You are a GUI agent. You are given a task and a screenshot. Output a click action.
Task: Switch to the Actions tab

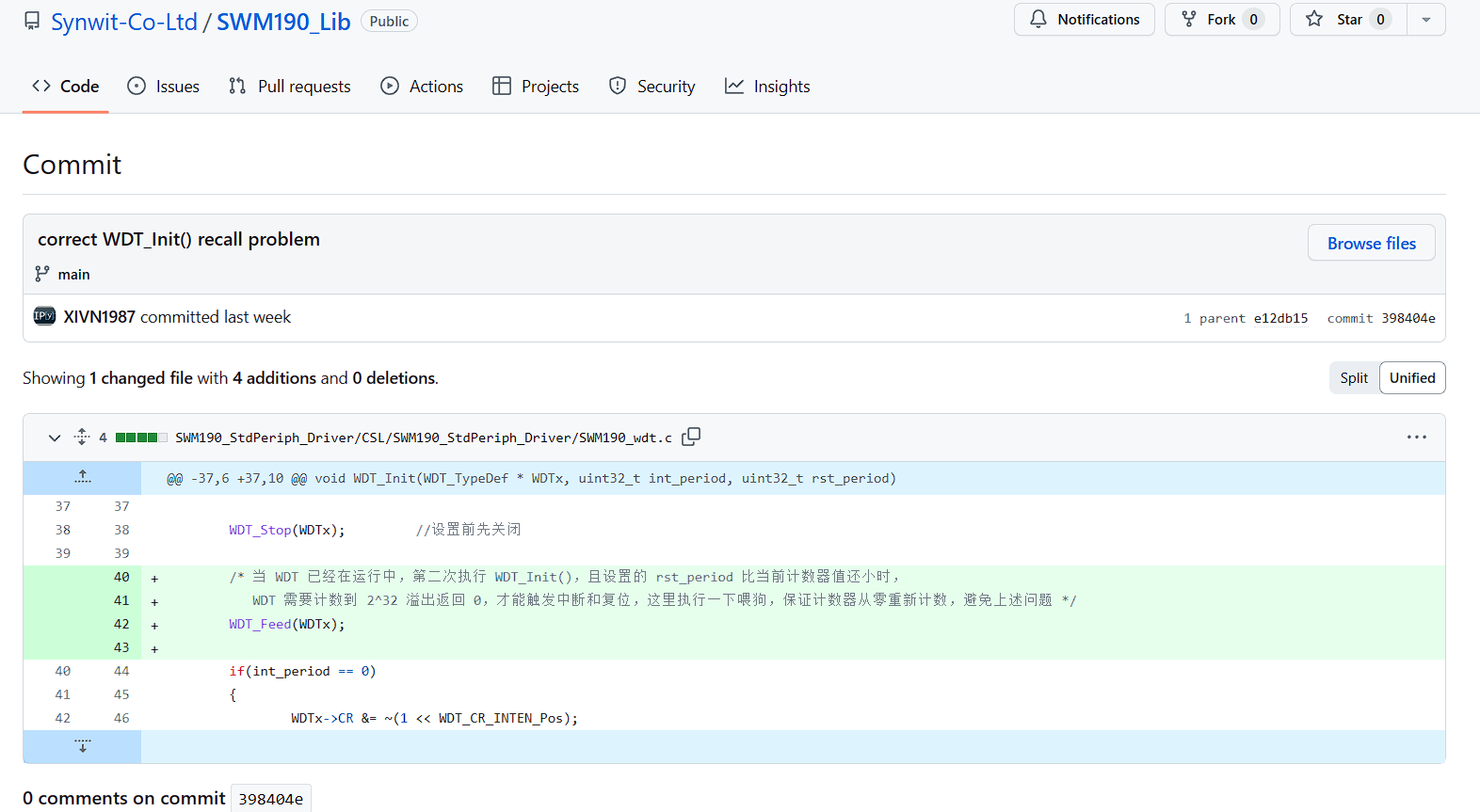point(422,87)
